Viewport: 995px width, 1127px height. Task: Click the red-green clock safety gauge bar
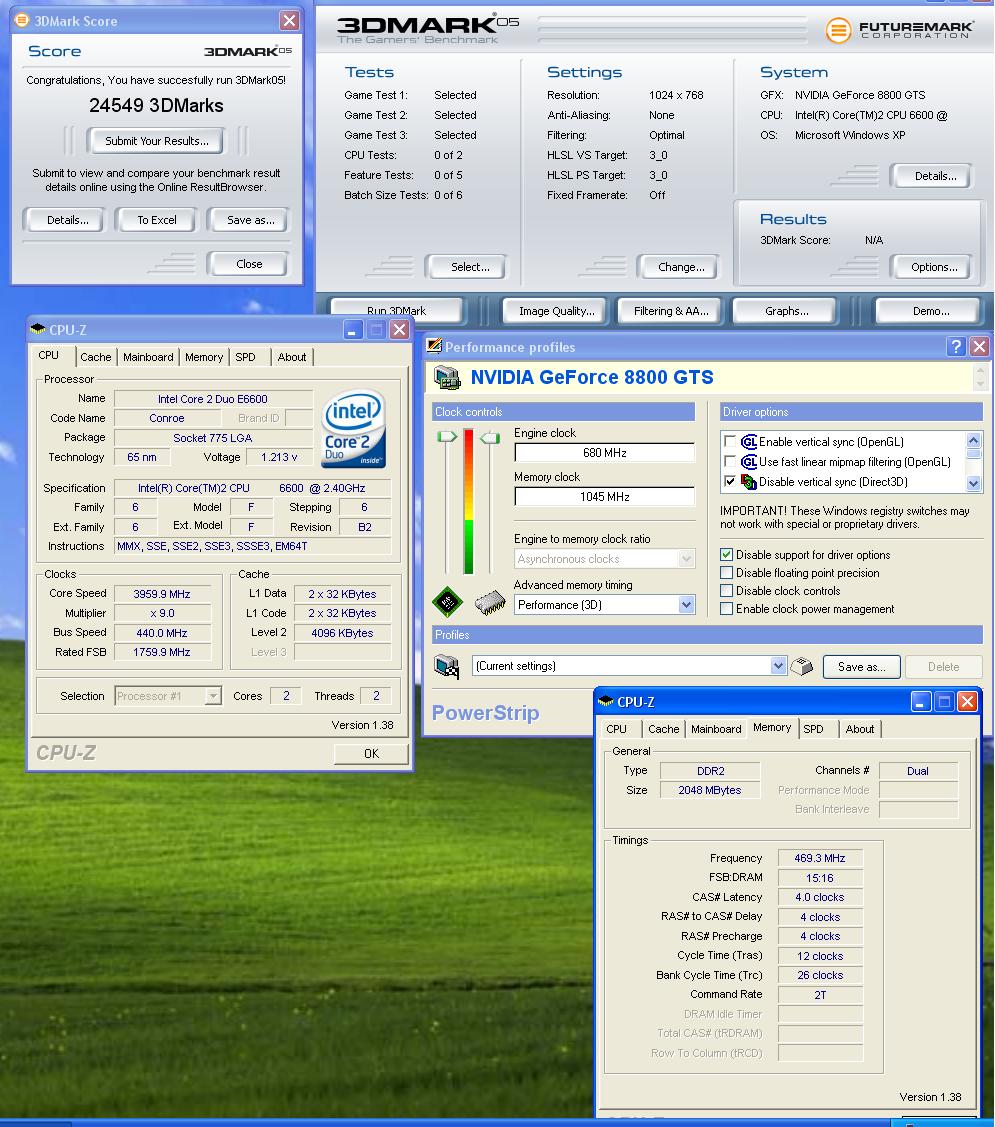tap(469, 501)
